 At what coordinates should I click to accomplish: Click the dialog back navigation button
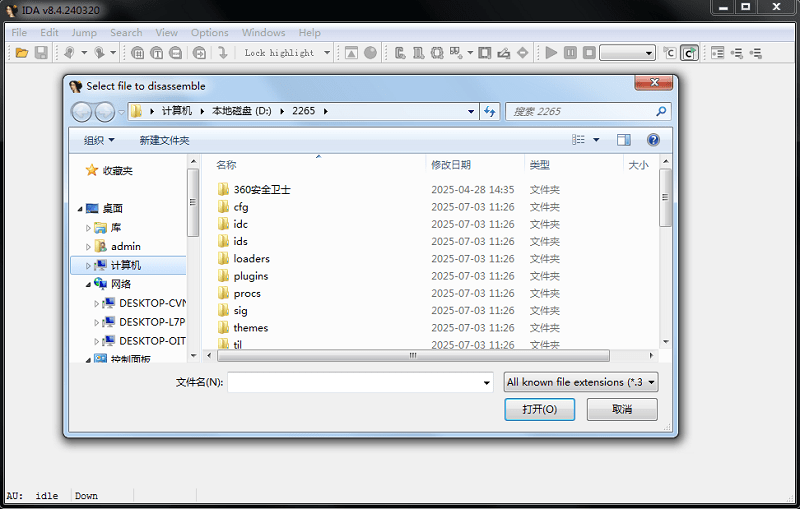(x=81, y=112)
